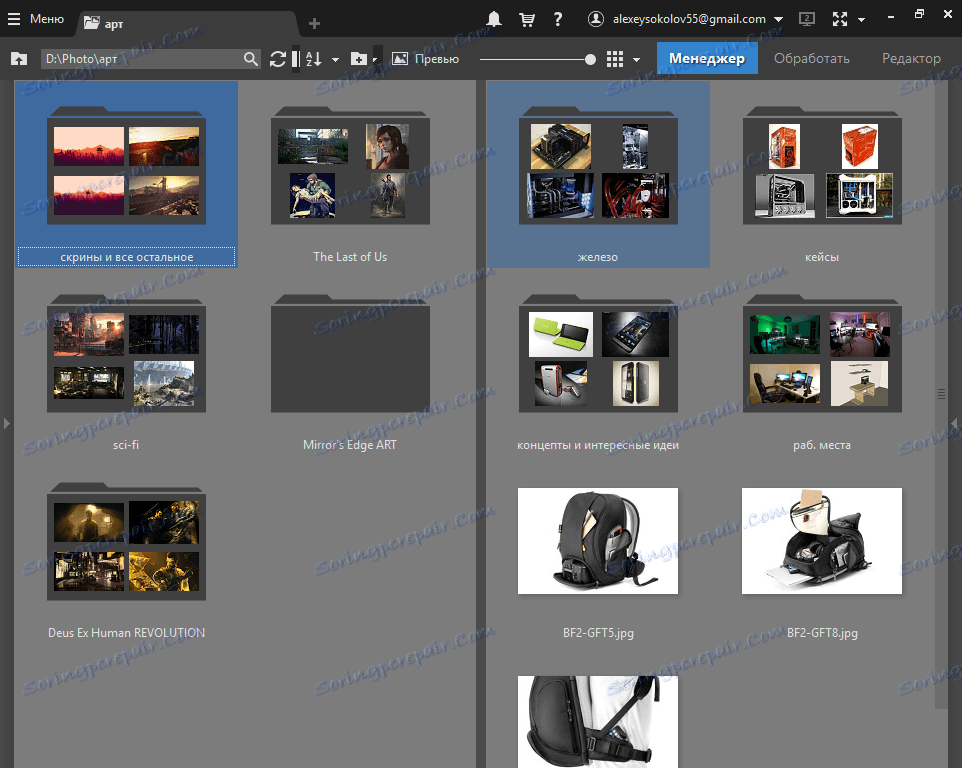The image size is (962, 768).
Task: Toggle the Превью preview button
Action: tap(425, 59)
